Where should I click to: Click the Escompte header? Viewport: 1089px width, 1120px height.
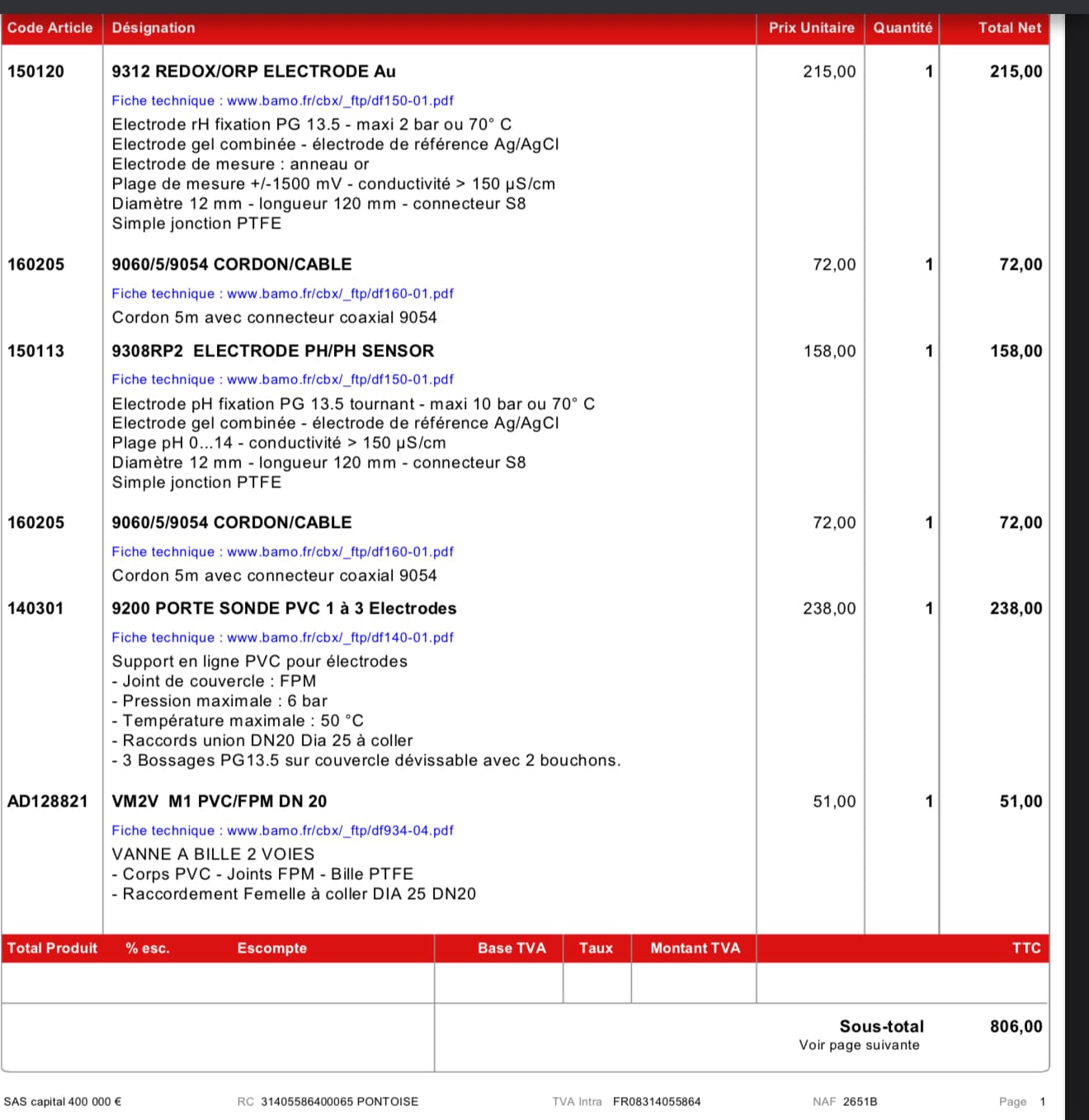(272, 948)
